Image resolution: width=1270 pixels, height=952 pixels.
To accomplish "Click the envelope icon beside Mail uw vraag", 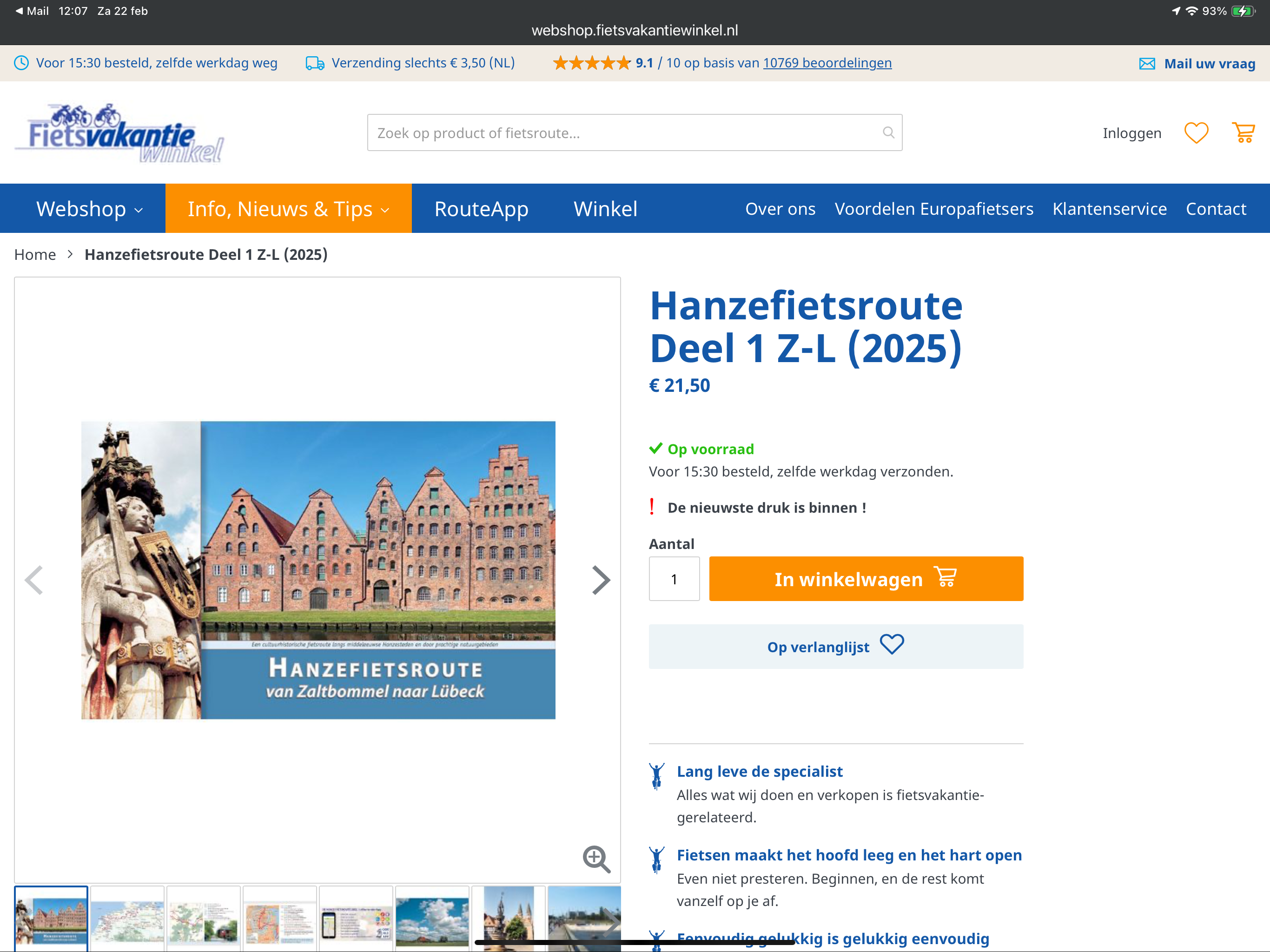I will pyautogui.click(x=1146, y=64).
